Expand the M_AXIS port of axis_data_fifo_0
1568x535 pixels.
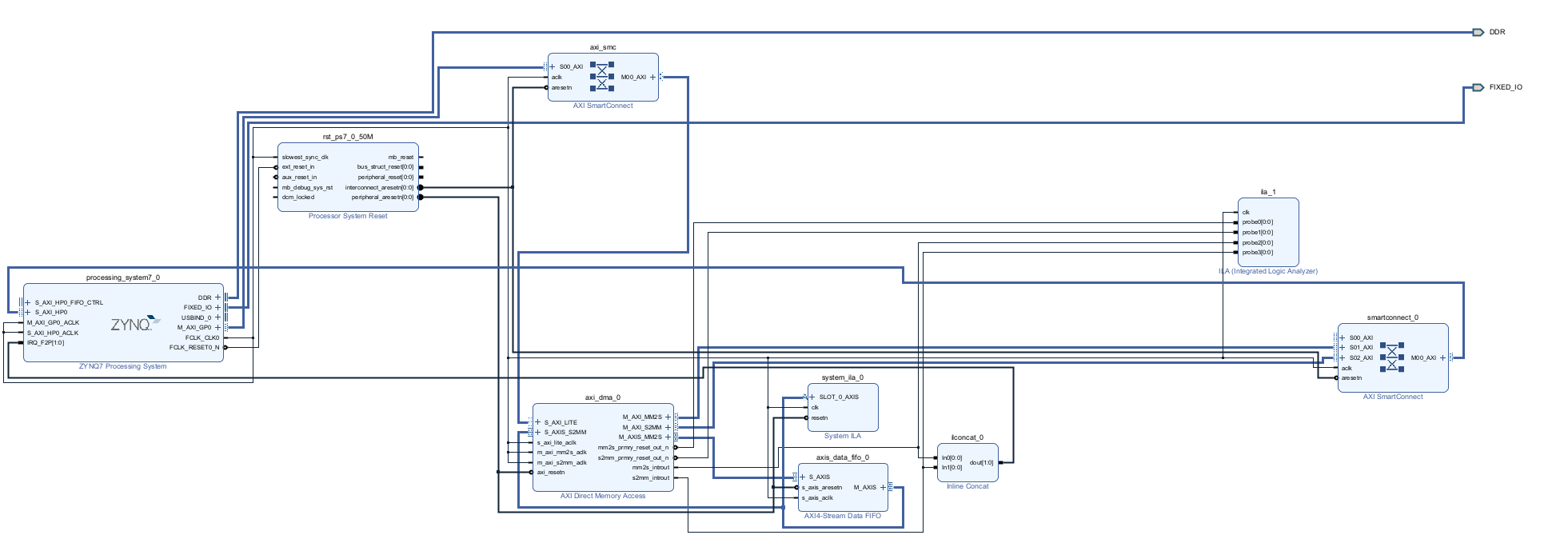pos(884,487)
